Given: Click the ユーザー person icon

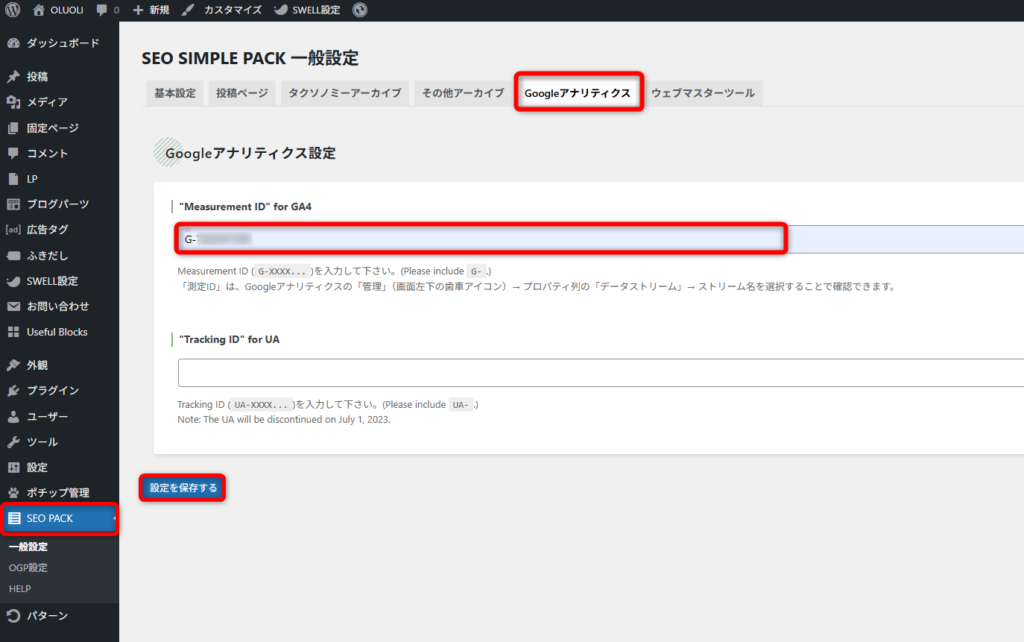Looking at the screenshot, I should pyautogui.click(x=13, y=416).
